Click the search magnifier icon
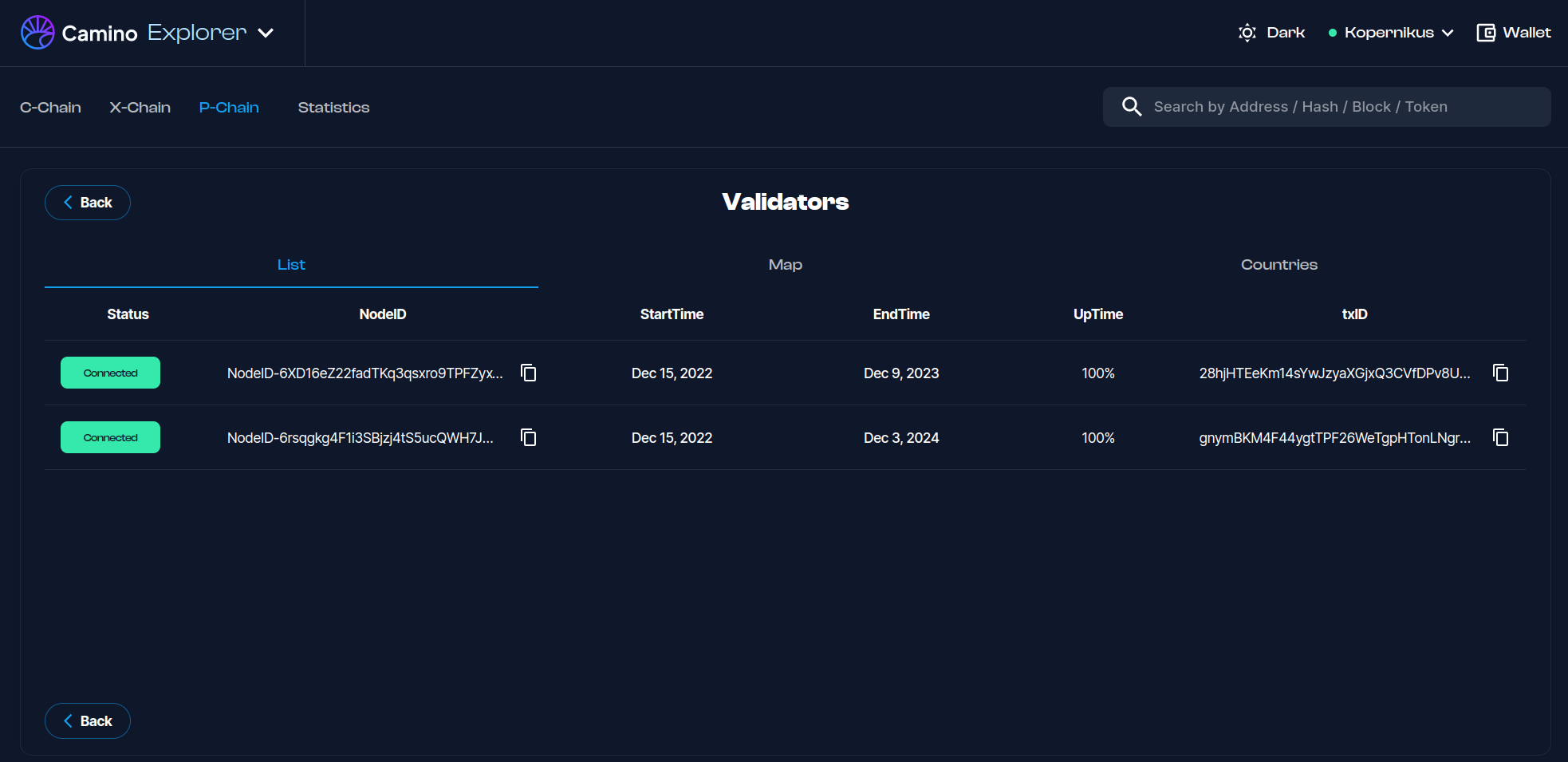The height and width of the screenshot is (762, 1568). point(1131,107)
